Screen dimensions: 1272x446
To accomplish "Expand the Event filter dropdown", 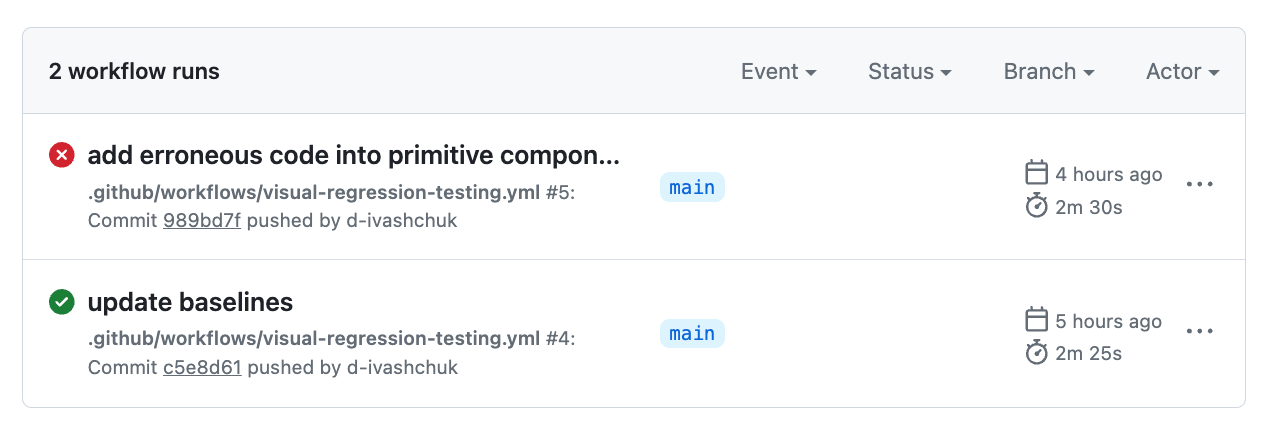I will [778, 72].
